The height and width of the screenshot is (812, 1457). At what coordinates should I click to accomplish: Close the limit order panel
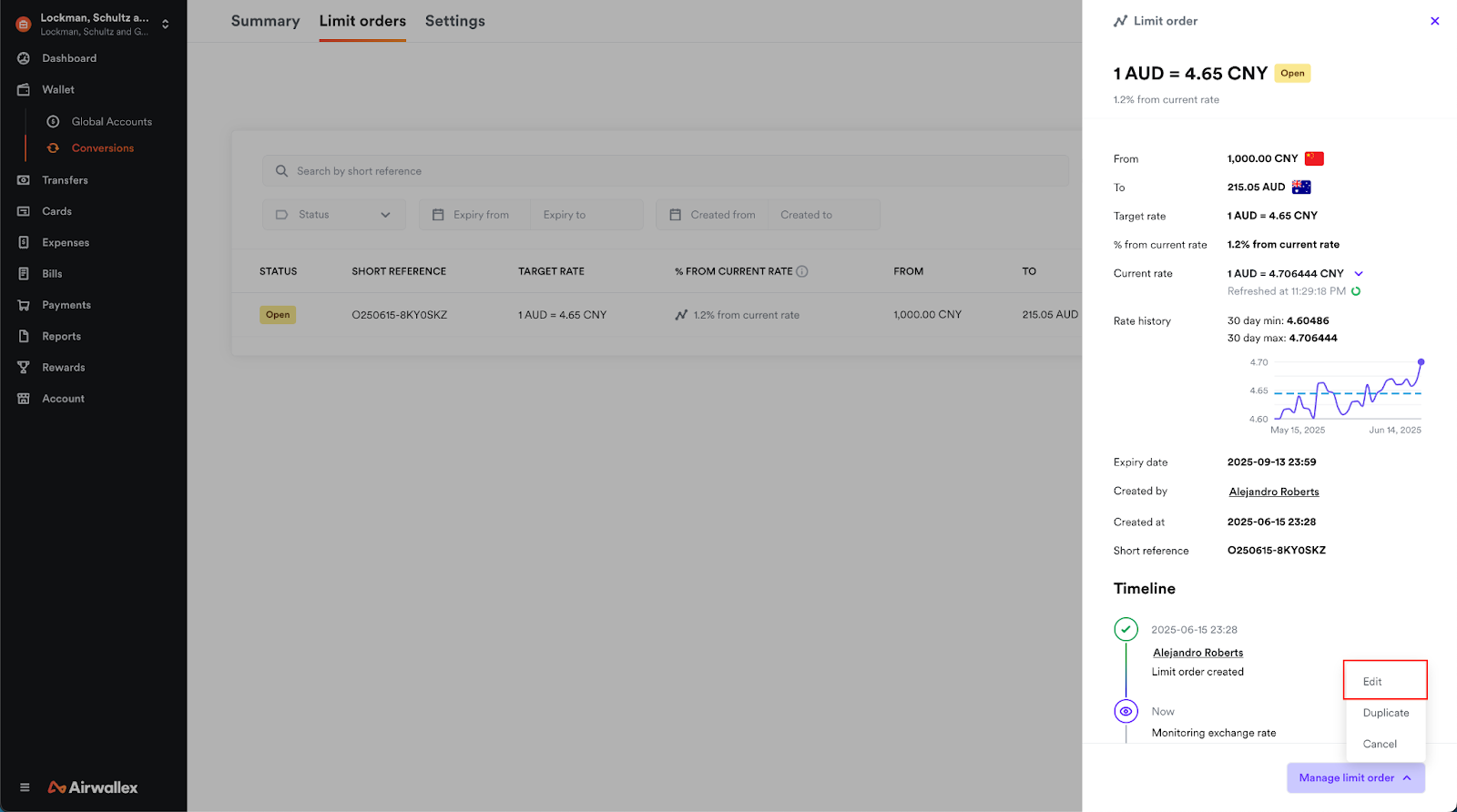pyautogui.click(x=1434, y=21)
